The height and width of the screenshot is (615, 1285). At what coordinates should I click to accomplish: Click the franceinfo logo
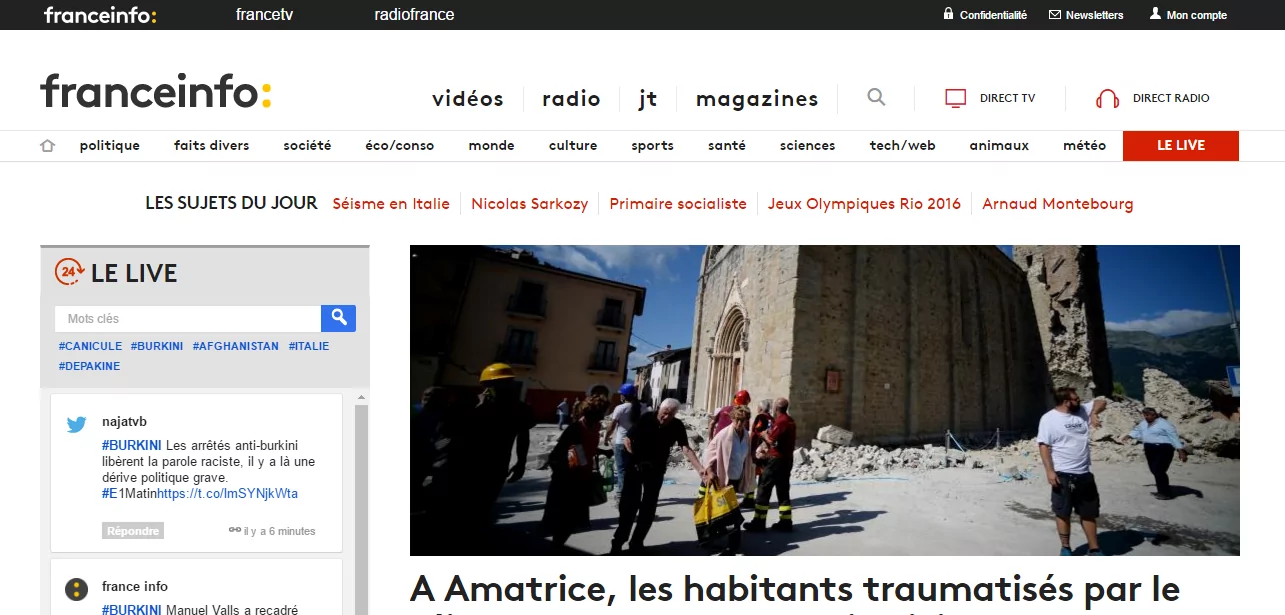click(156, 91)
